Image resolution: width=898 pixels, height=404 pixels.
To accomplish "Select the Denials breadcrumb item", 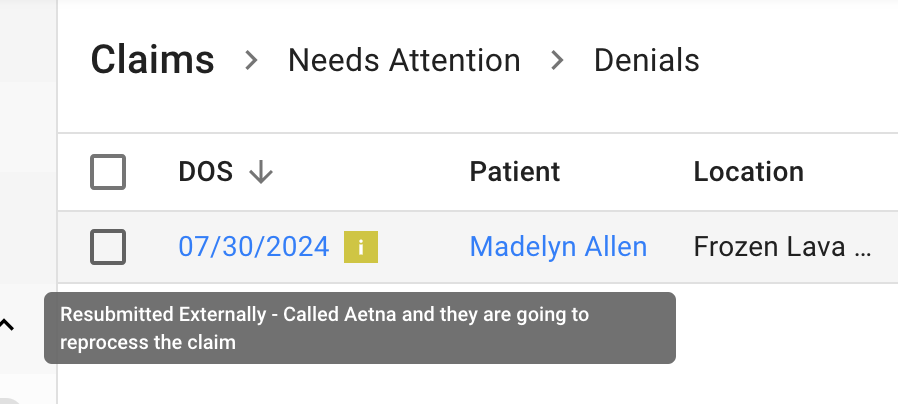I will coord(647,60).
